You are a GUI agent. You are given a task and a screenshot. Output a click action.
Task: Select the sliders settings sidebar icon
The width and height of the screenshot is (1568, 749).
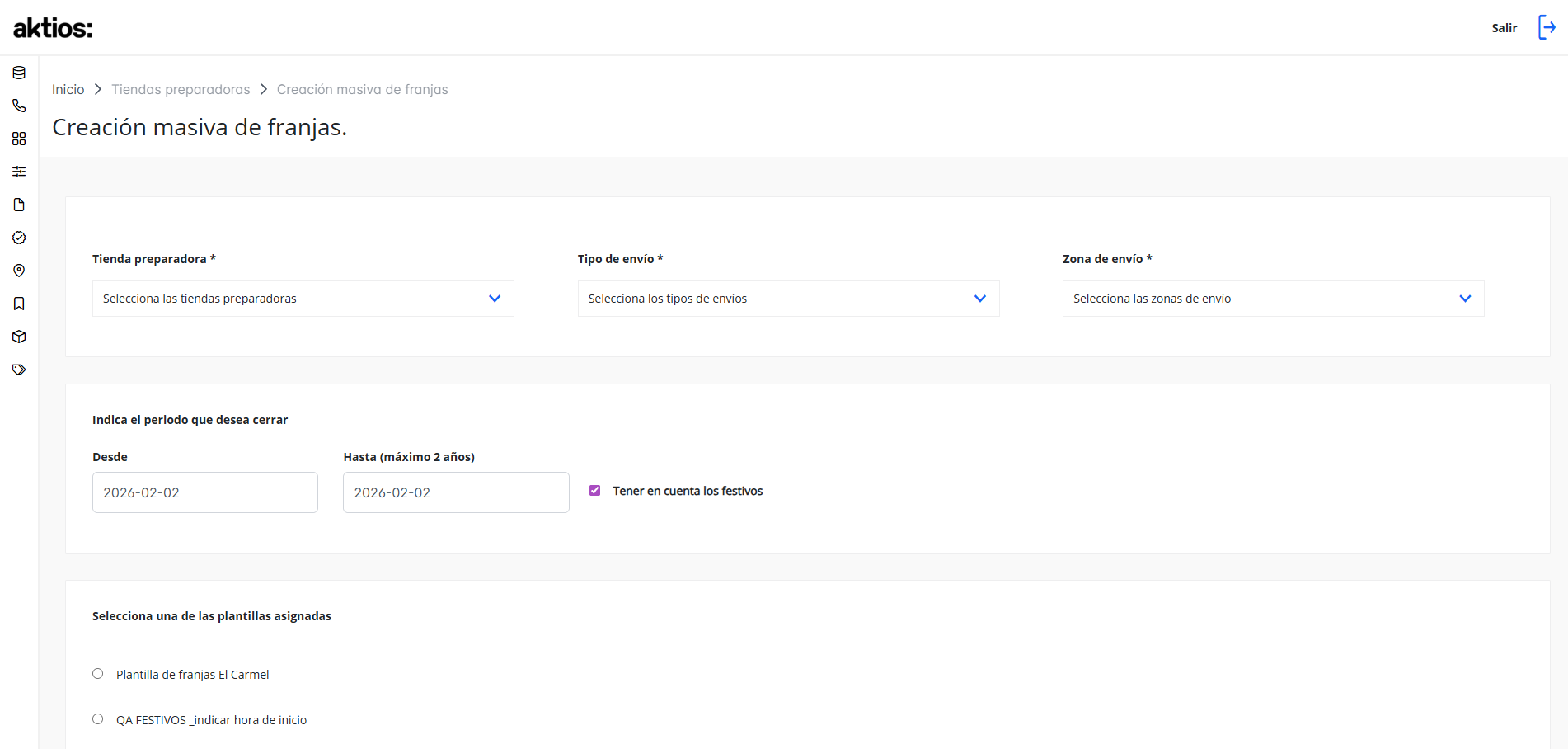[19, 172]
